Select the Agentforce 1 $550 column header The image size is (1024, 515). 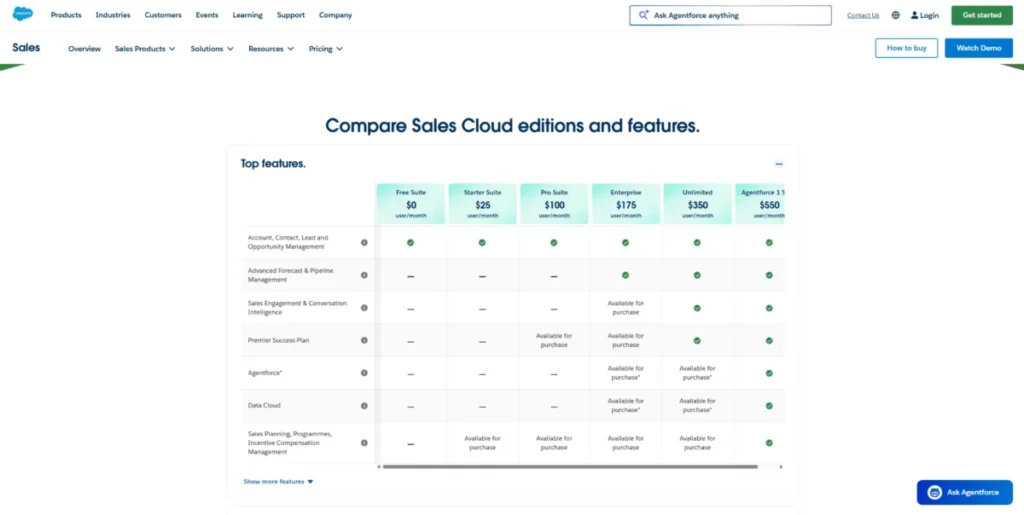coord(760,204)
